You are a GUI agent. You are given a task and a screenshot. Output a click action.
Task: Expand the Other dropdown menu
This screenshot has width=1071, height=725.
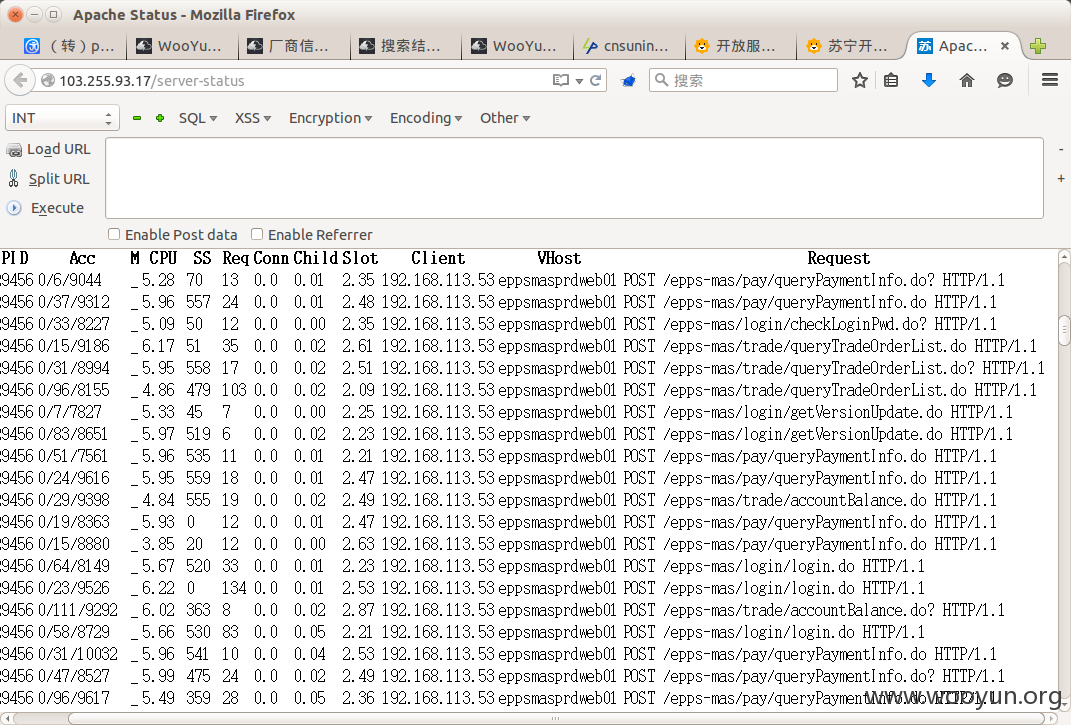click(x=505, y=118)
